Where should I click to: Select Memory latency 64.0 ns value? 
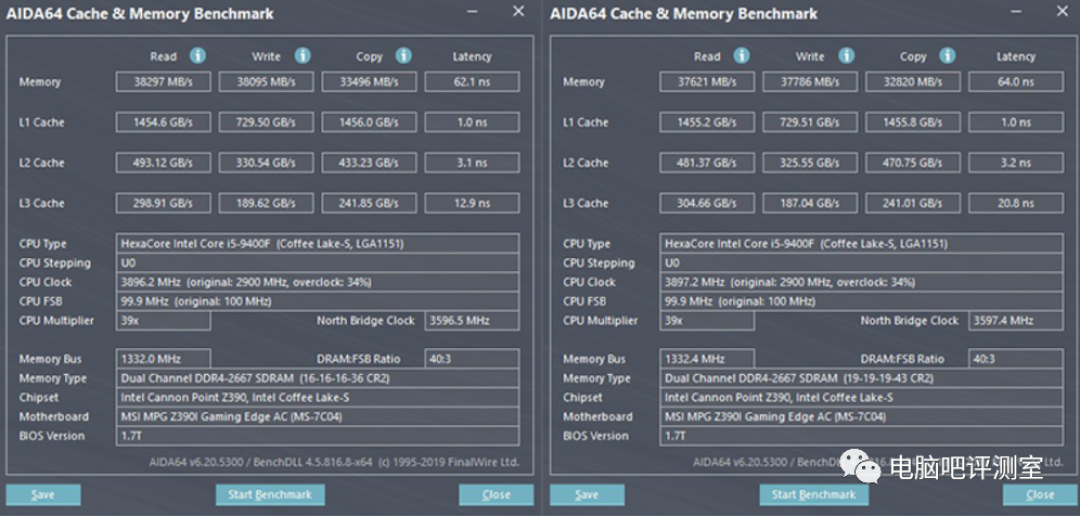coord(1016,82)
